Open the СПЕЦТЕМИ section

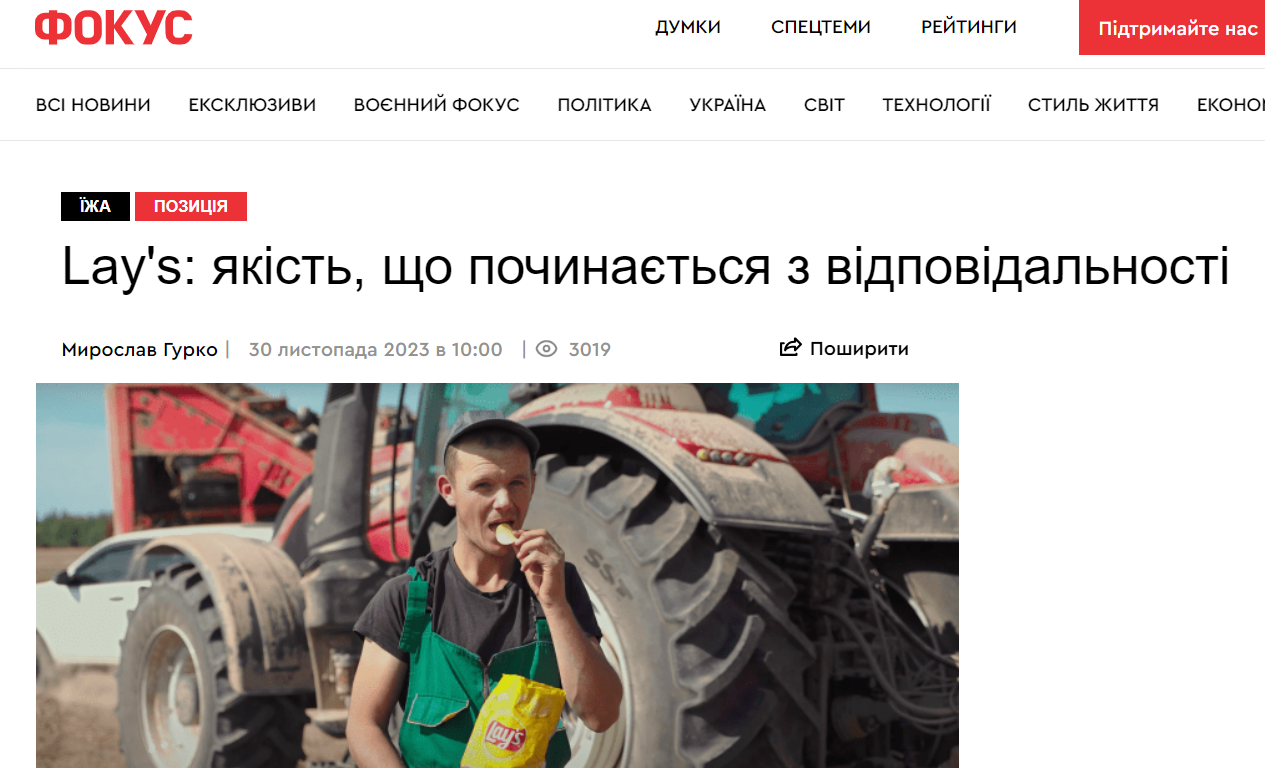(x=821, y=28)
